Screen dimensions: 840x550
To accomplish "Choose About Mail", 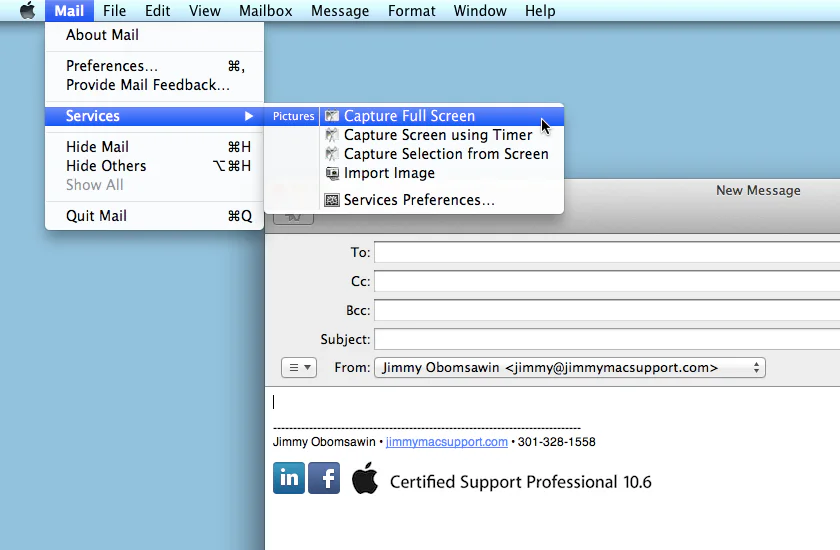I will (154, 35).
